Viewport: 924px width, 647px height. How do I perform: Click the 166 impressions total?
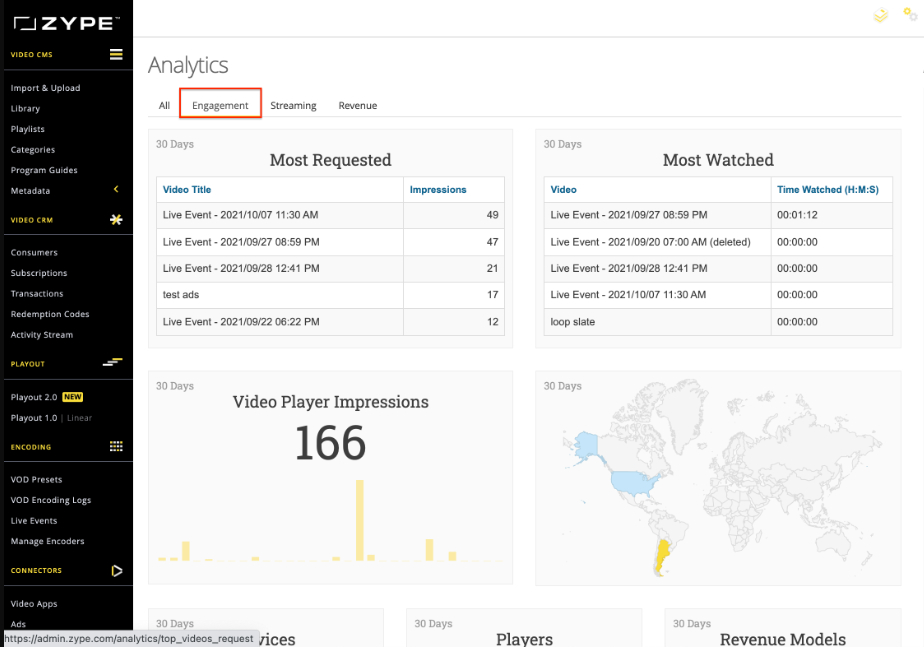pyautogui.click(x=331, y=443)
